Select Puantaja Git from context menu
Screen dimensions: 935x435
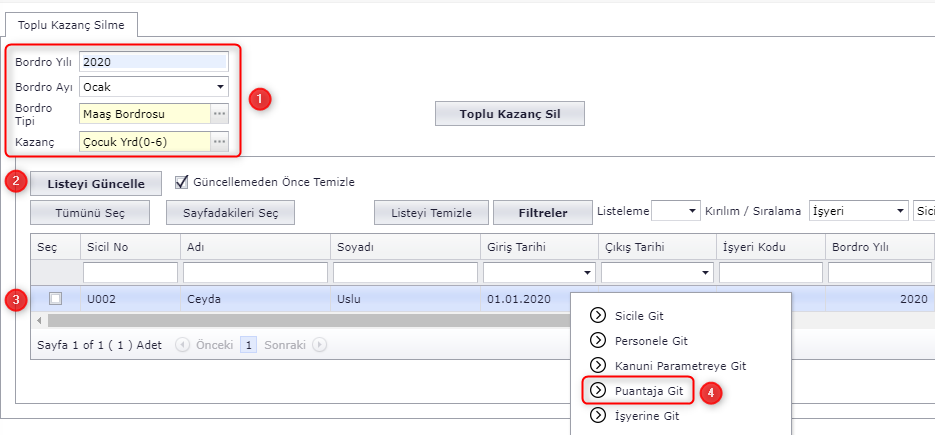(648, 391)
